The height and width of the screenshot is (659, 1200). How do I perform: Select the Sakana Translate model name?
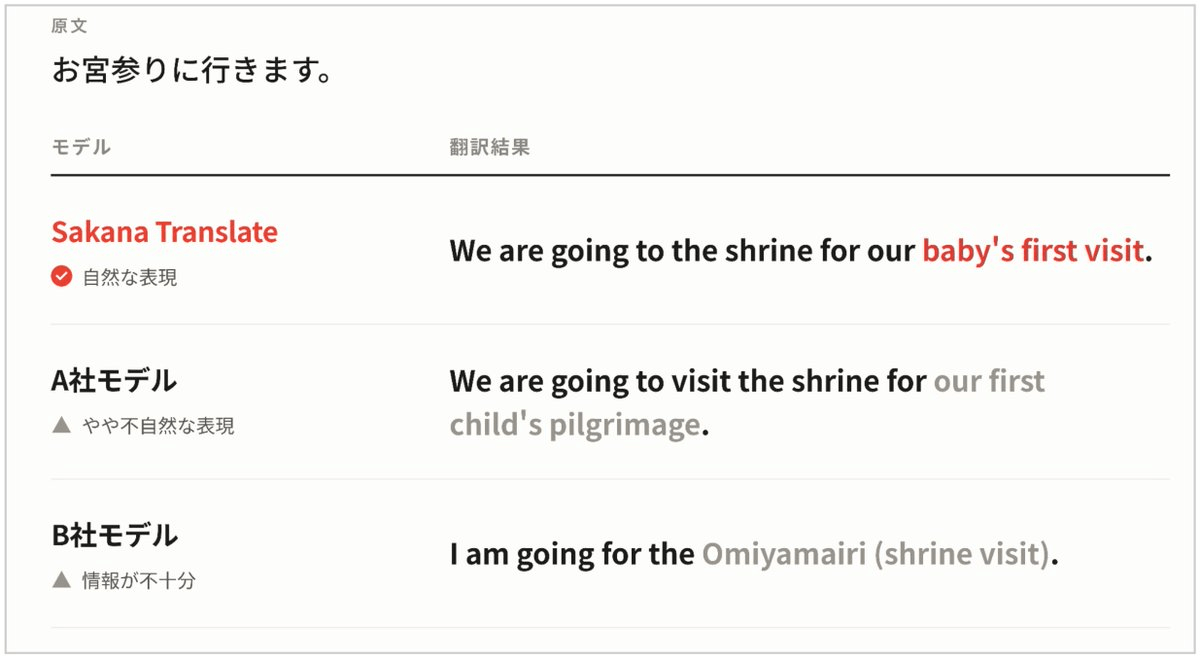tap(164, 232)
